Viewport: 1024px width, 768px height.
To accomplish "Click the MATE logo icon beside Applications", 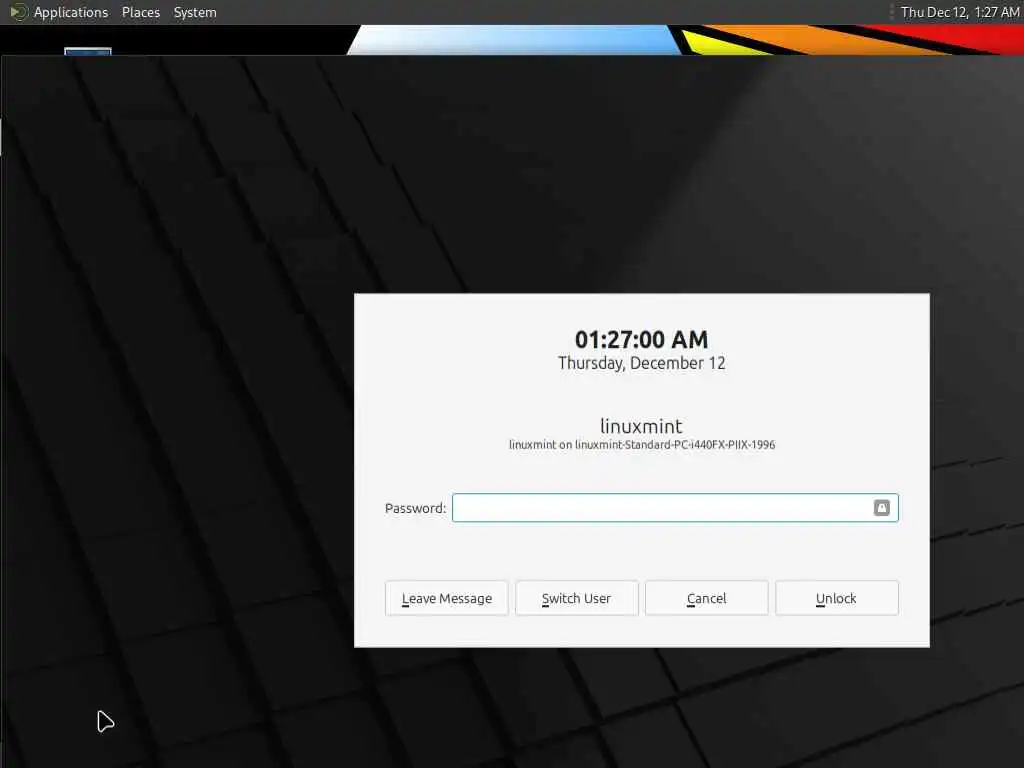I will tap(19, 12).
